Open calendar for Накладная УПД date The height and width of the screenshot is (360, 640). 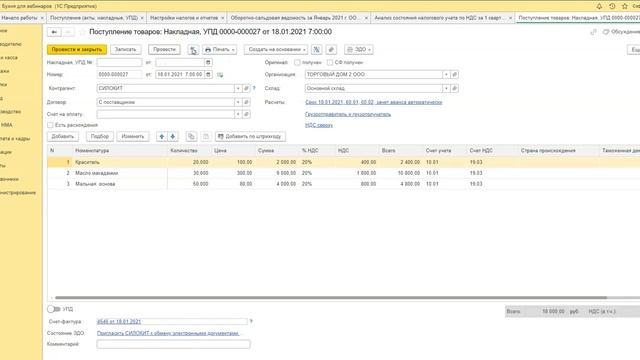pyautogui.click(x=208, y=62)
